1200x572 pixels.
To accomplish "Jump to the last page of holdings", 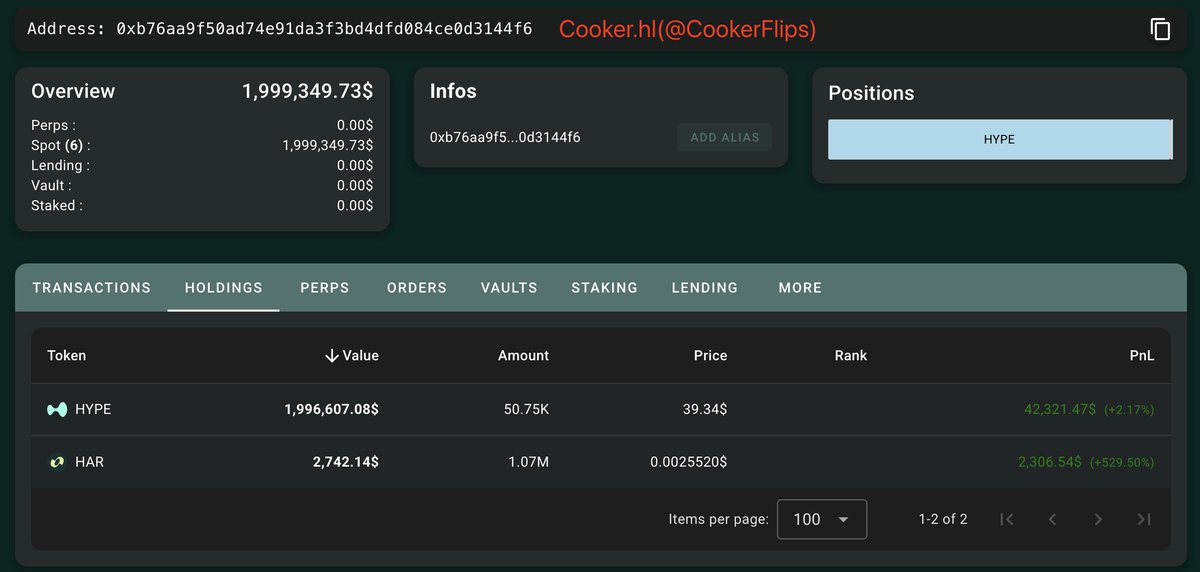I will 1144,519.
